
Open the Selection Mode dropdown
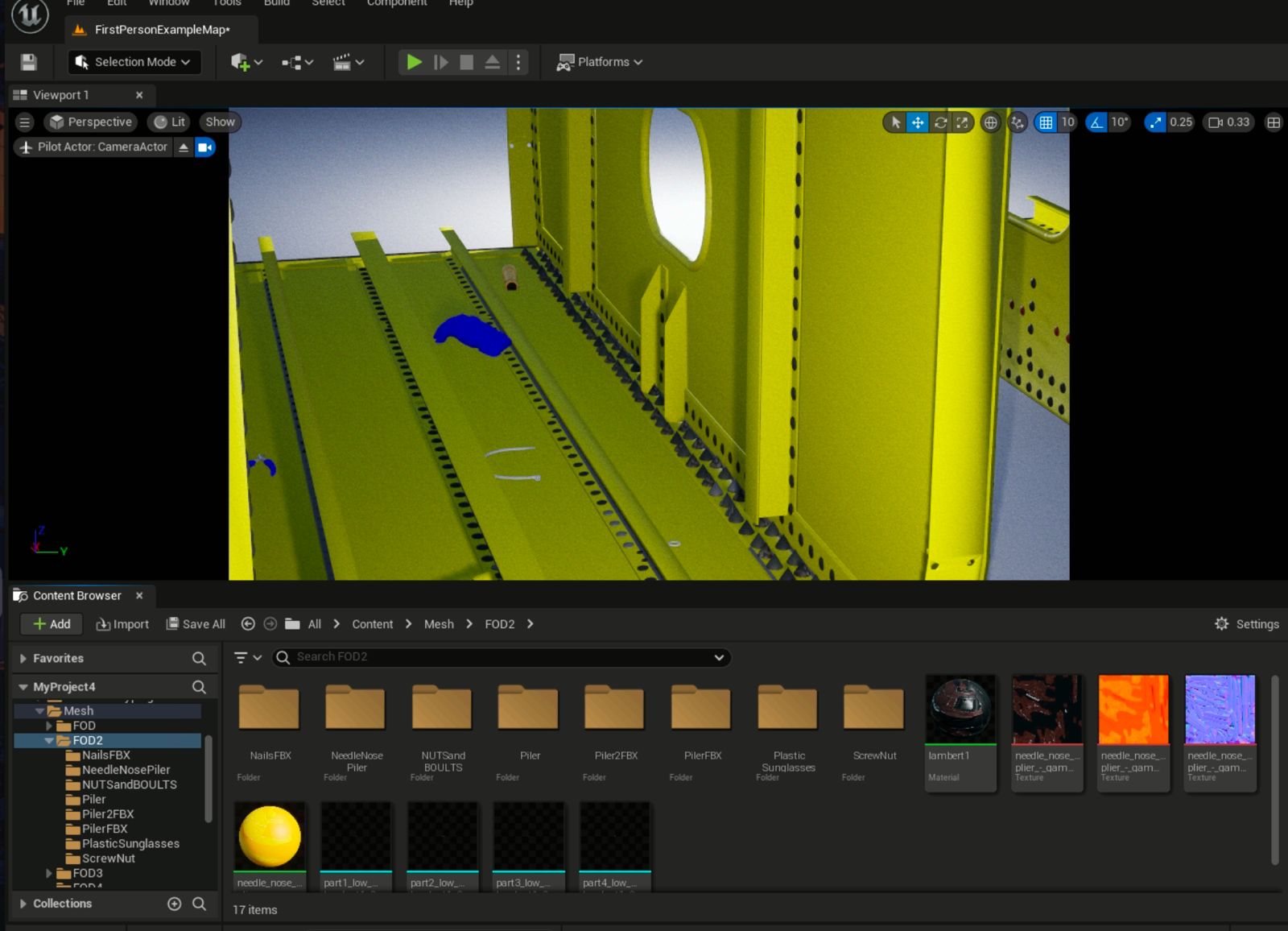point(133,62)
